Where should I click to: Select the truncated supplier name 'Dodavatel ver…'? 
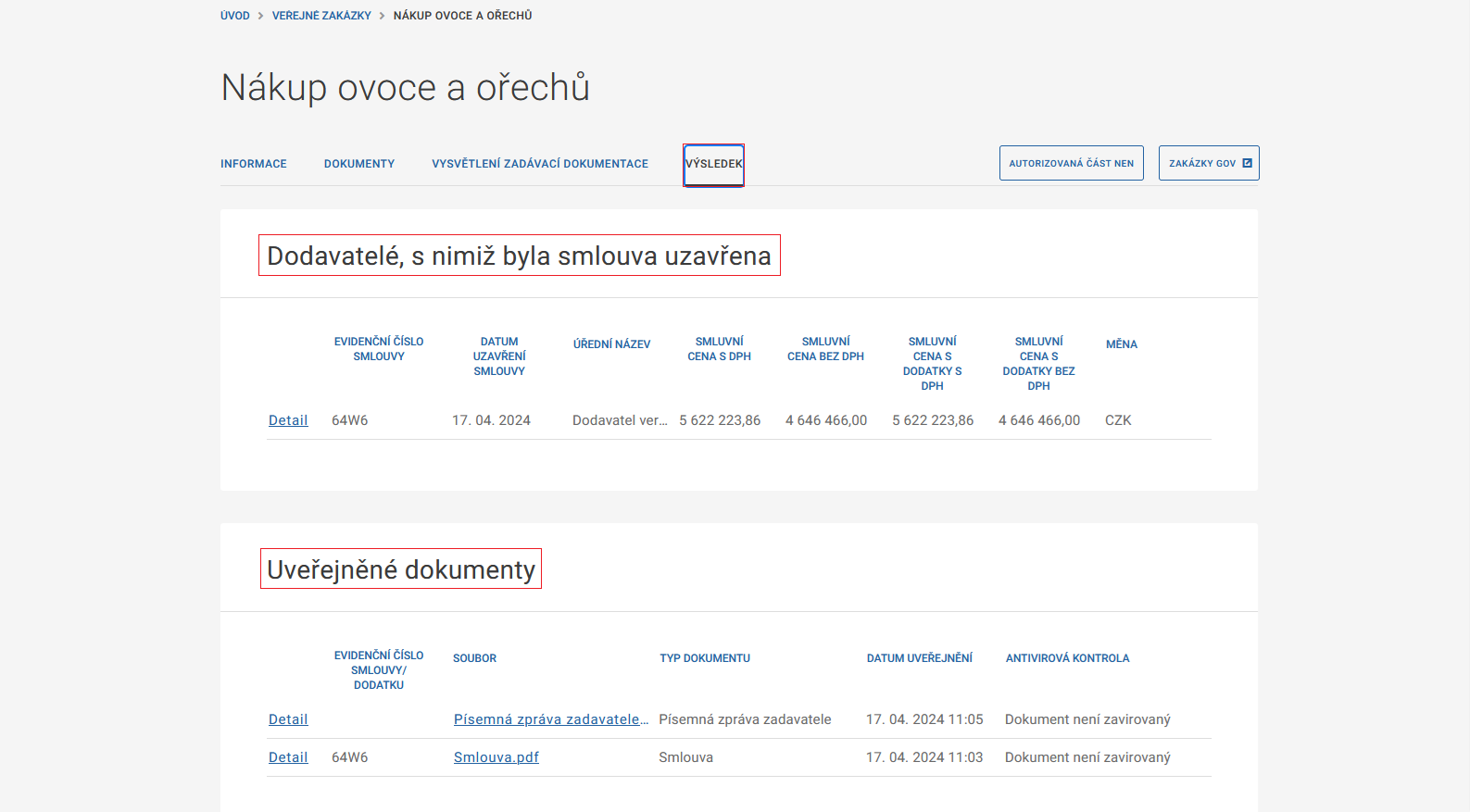620,420
